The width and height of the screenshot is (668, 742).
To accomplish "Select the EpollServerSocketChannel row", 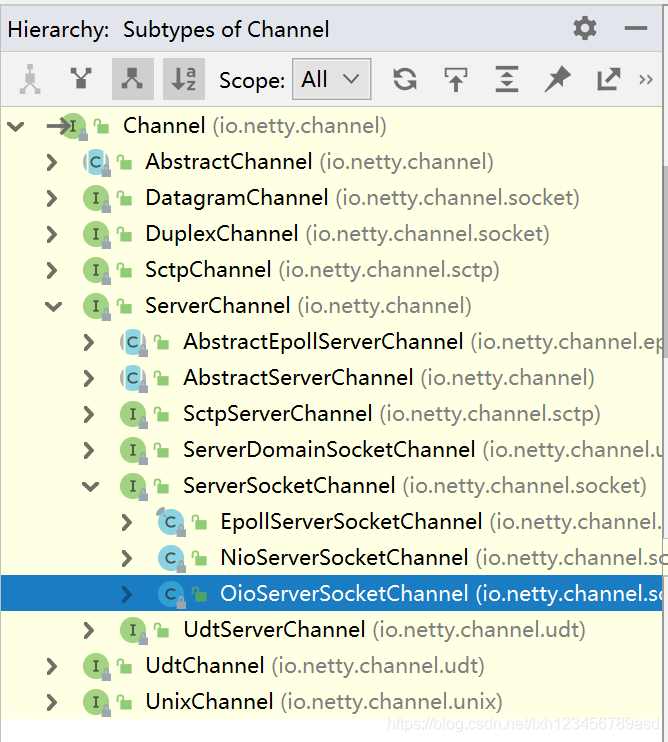I will [331, 522].
